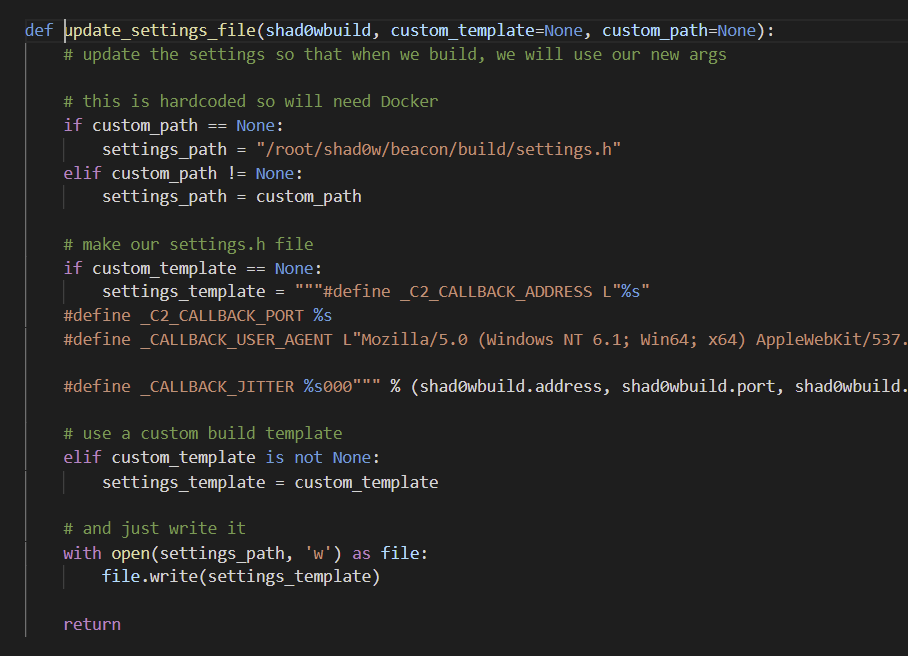Click the text shad0wbuild.address

tap(510, 386)
